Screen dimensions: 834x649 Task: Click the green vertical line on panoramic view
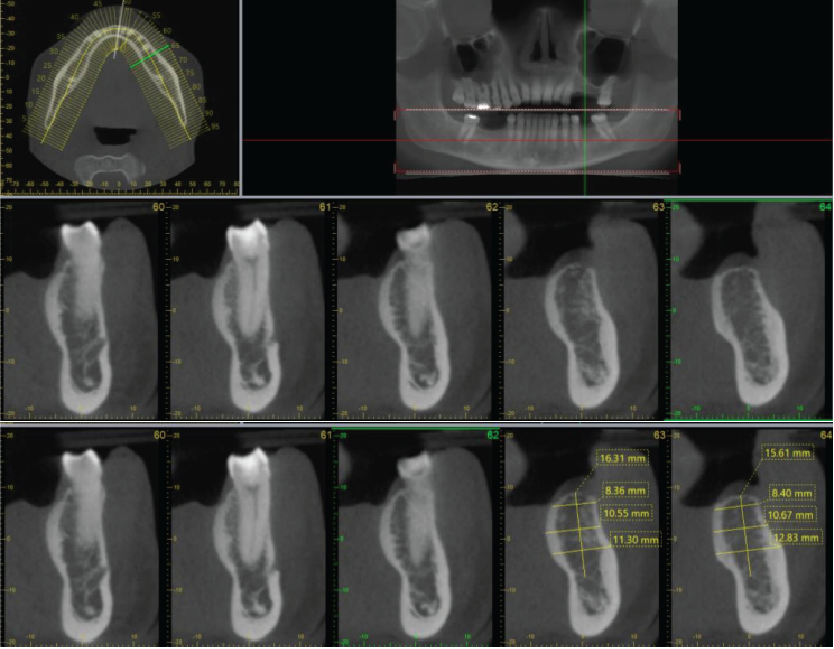[585, 60]
